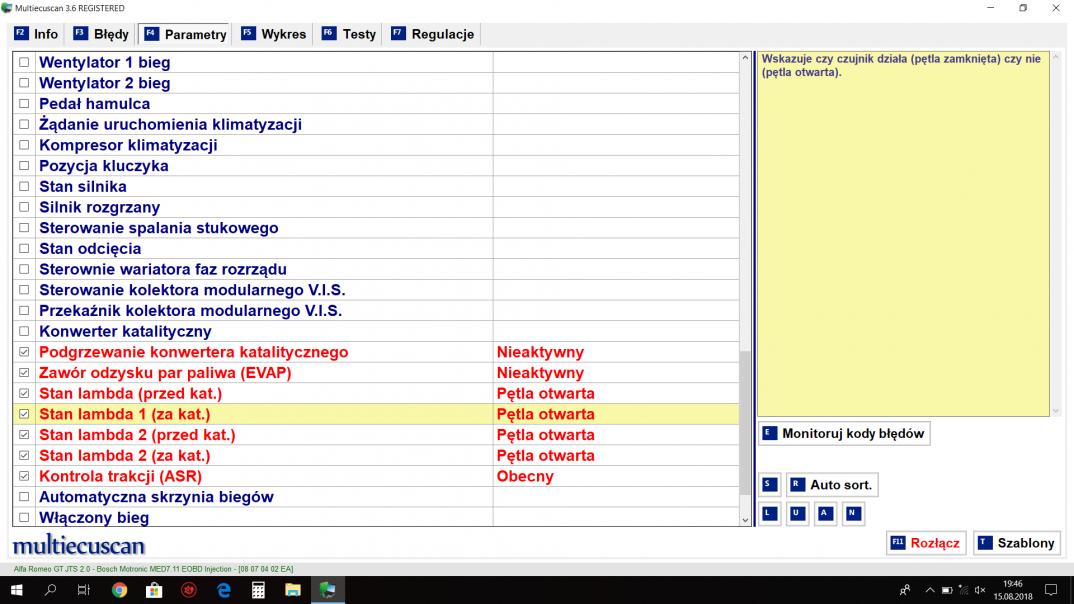Enable the Wentylator 1 bieg checkbox
The height and width of the screenshot is (604, 1074).
coord(25,63)
